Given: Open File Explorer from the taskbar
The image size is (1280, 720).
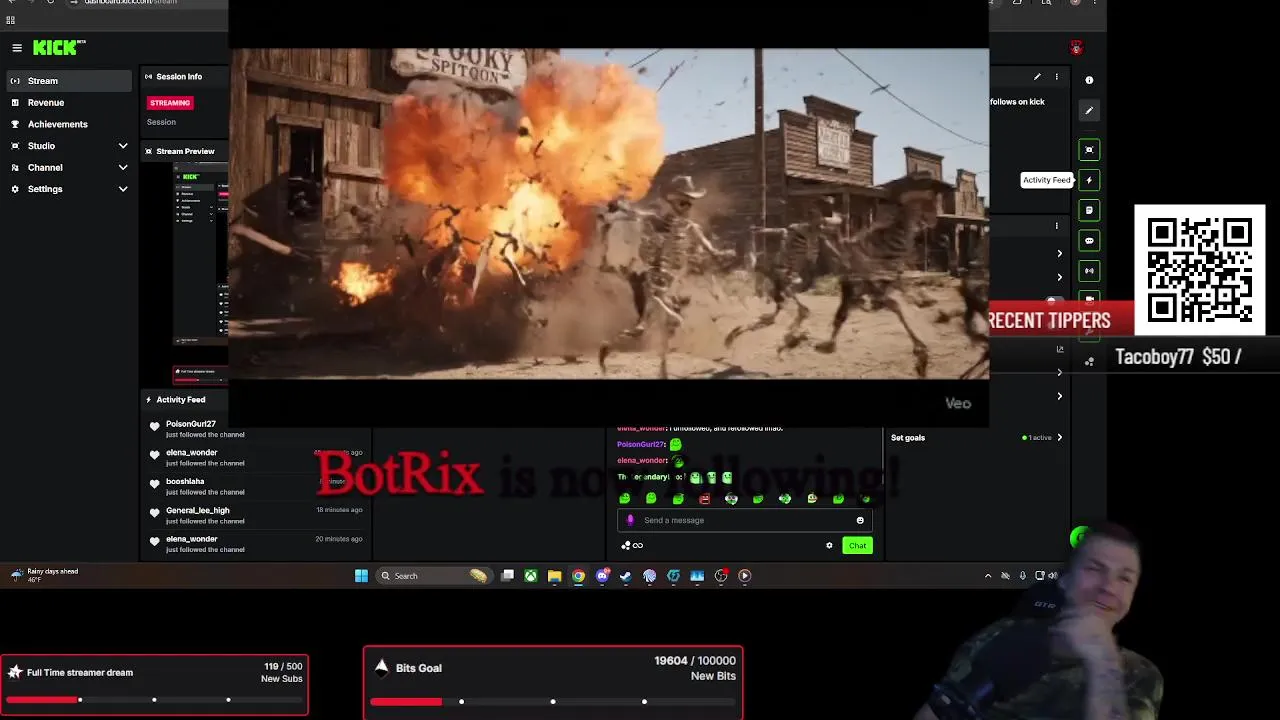Looking at the screenshot, I should point(555,576).
